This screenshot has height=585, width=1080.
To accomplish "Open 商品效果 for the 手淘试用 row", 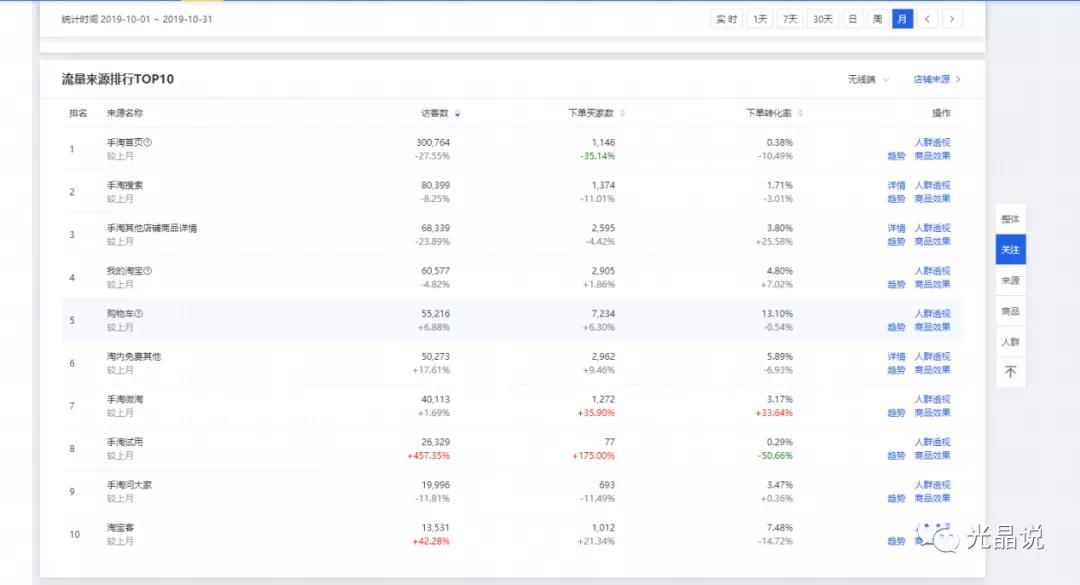I will [x=932, y=456].
